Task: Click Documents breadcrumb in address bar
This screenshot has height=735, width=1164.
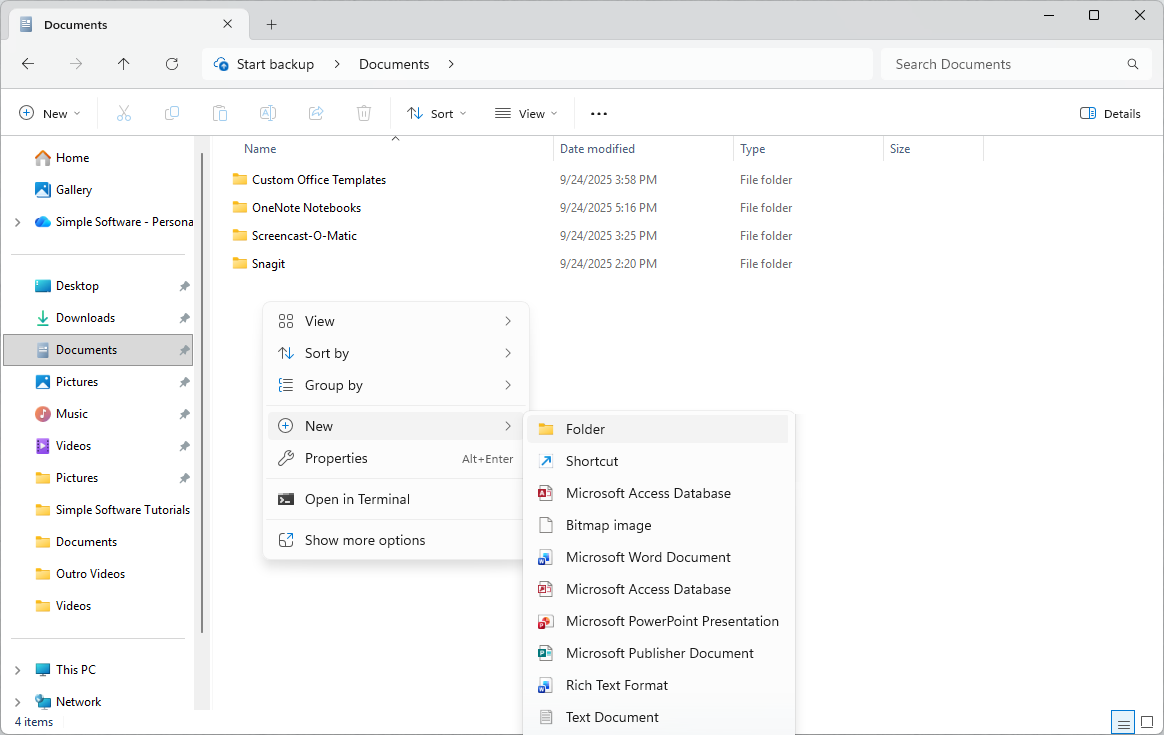Action: [394, 64]
